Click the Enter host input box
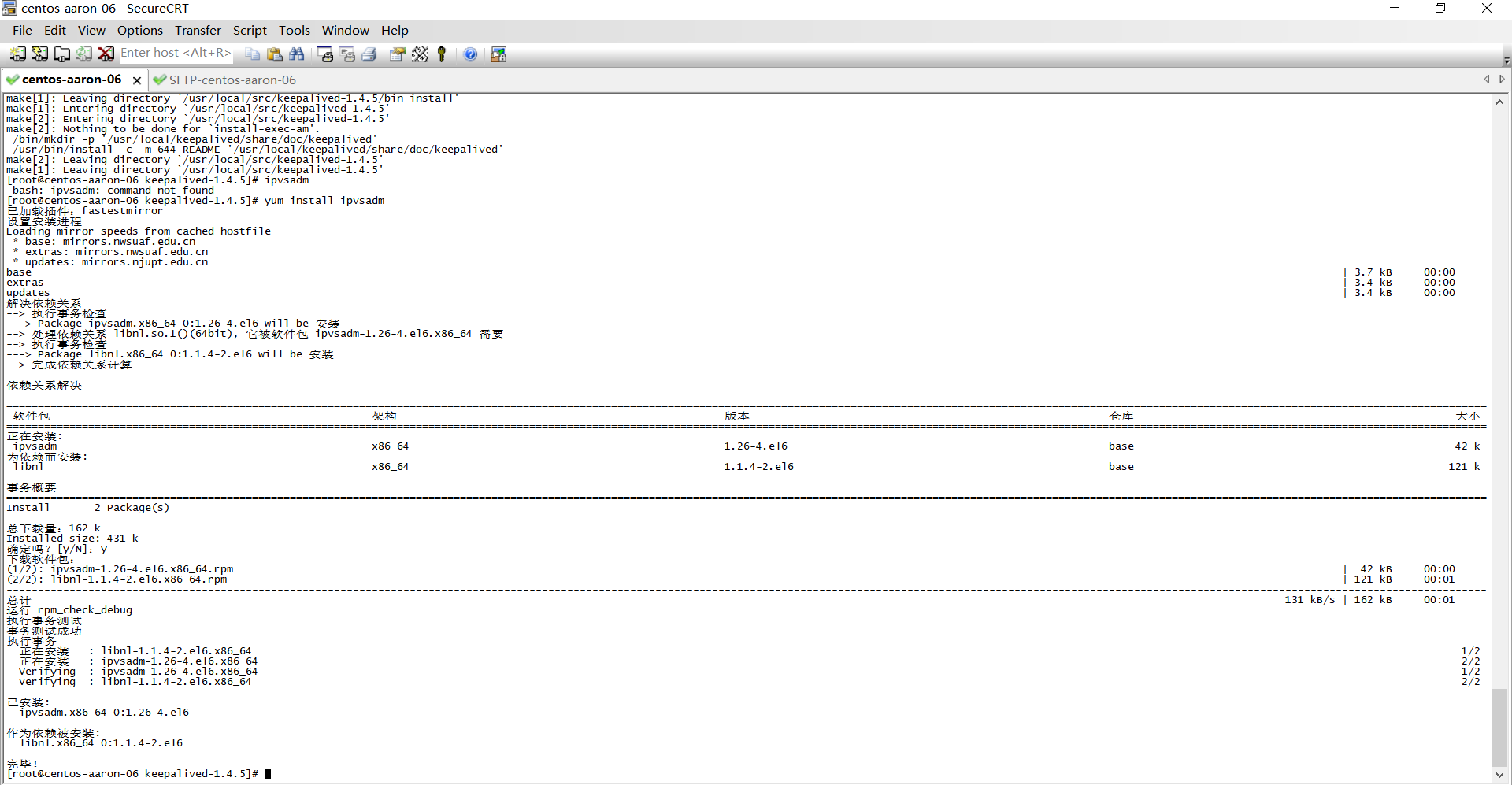The height and width of the screenshot is (785, 1512). point(176,53)
